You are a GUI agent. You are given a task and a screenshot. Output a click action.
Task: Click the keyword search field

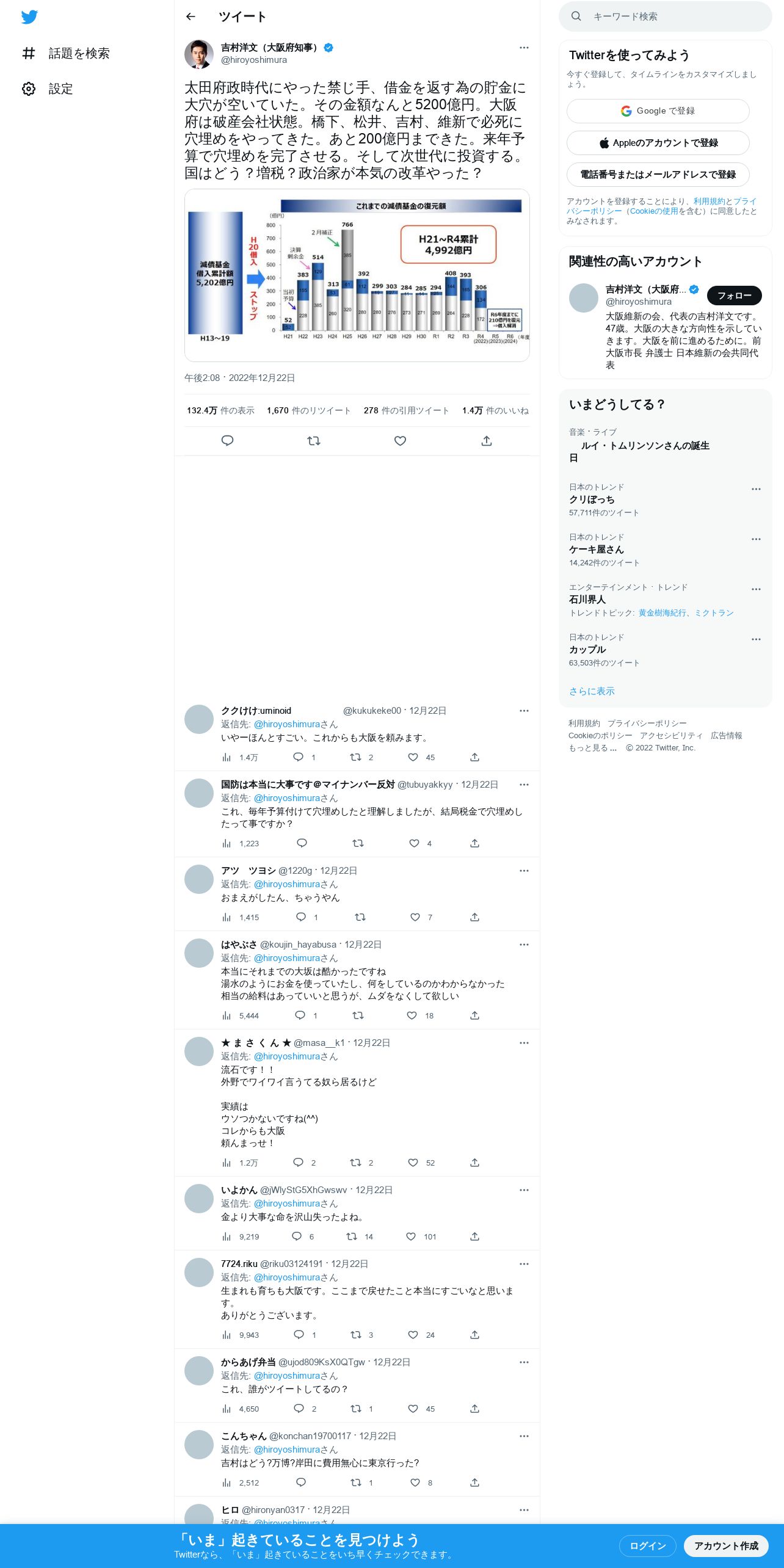(x=666, y=16)
